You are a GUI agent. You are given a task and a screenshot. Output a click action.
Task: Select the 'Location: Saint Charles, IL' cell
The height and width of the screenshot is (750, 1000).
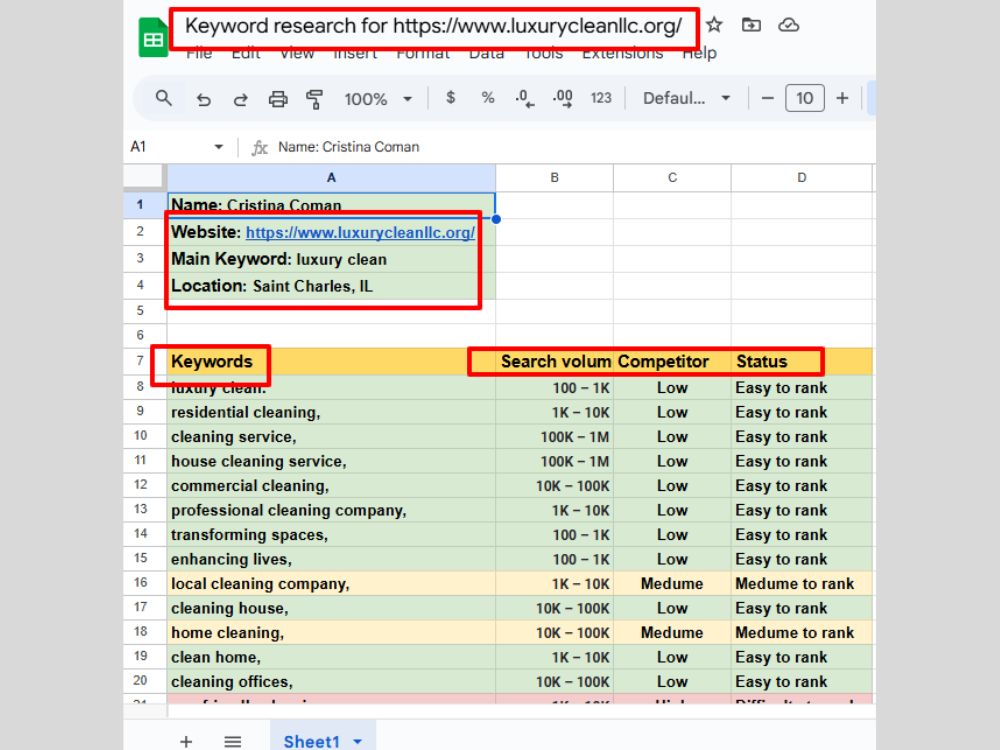click(x=331, y=286)
